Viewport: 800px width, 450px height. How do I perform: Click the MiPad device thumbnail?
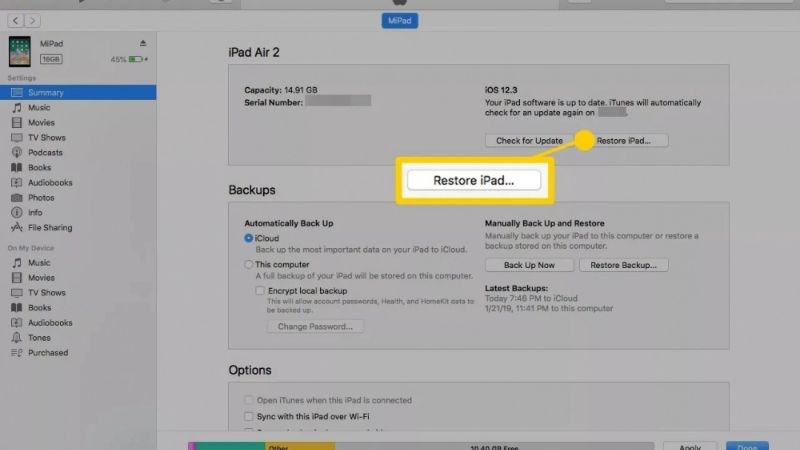pos(19,52)
